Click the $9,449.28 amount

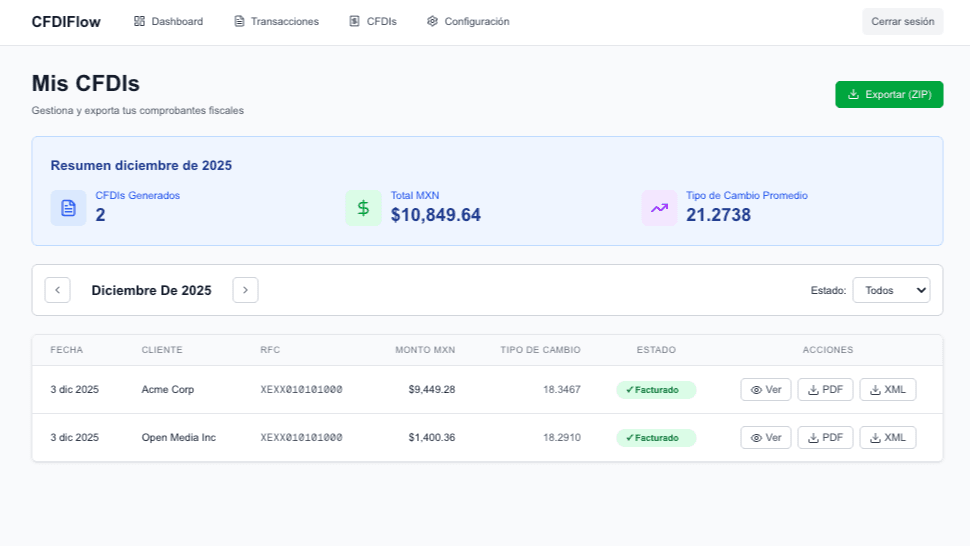432,390
